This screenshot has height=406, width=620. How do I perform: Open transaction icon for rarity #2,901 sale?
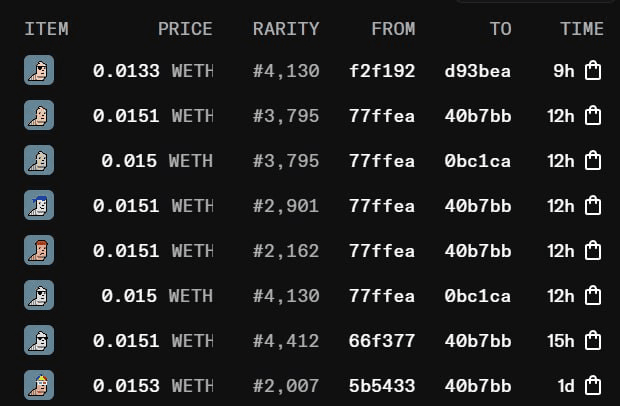(x=593, y=206)
